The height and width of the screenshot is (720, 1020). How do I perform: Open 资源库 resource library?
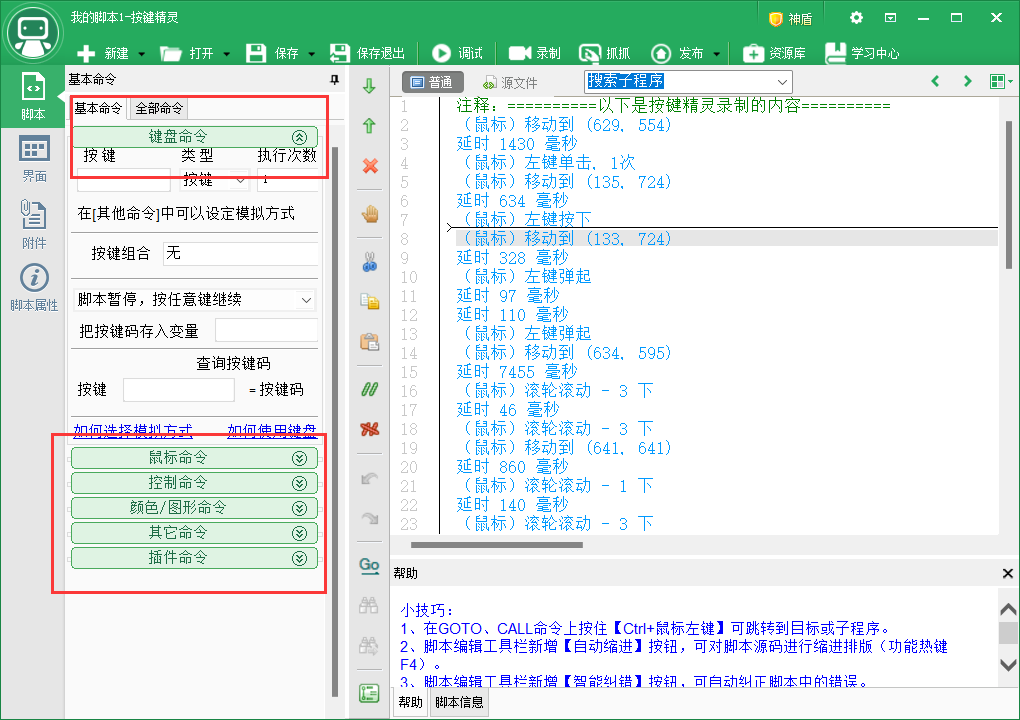pyautogui.click(x=774, y=53)
